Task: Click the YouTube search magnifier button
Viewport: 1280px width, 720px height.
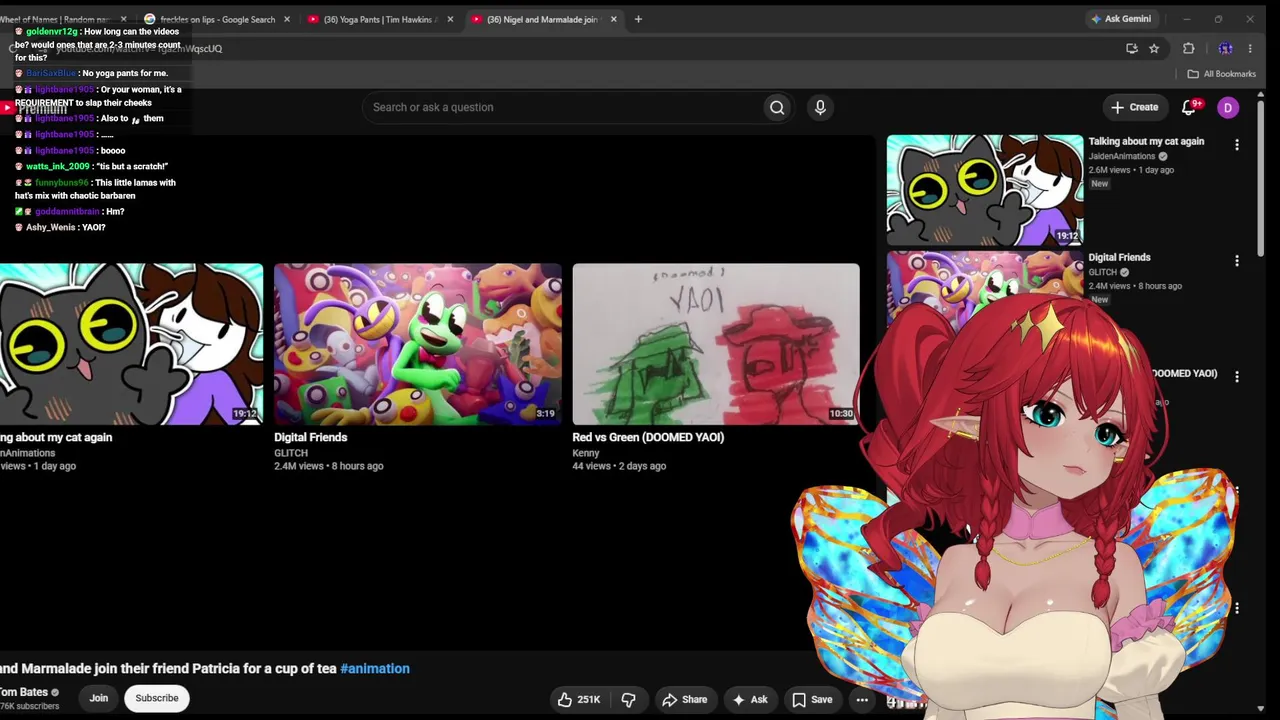Action: click(x=777, y=107)
